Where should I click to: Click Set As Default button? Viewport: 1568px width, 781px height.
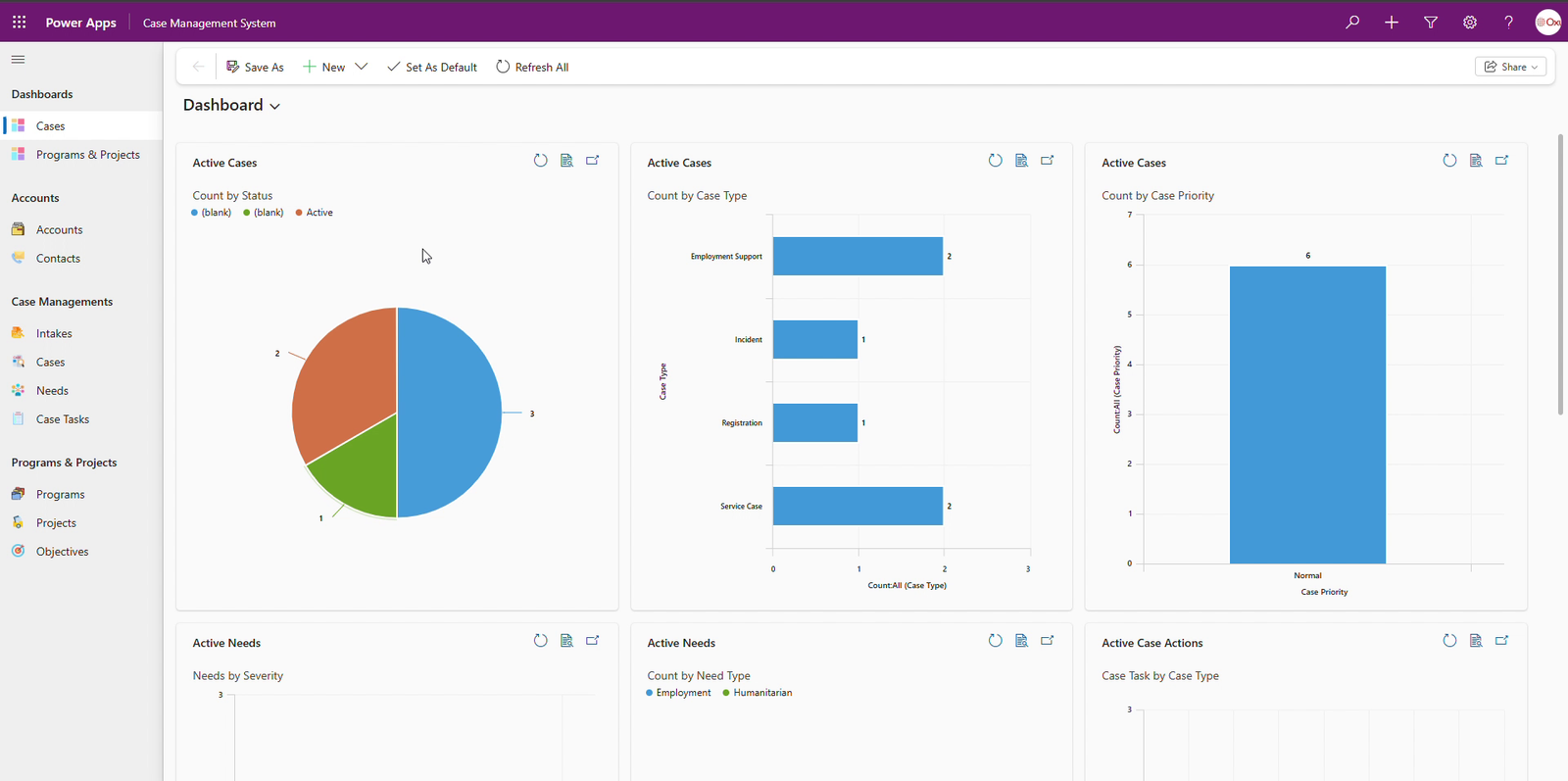tap(432, 67)
